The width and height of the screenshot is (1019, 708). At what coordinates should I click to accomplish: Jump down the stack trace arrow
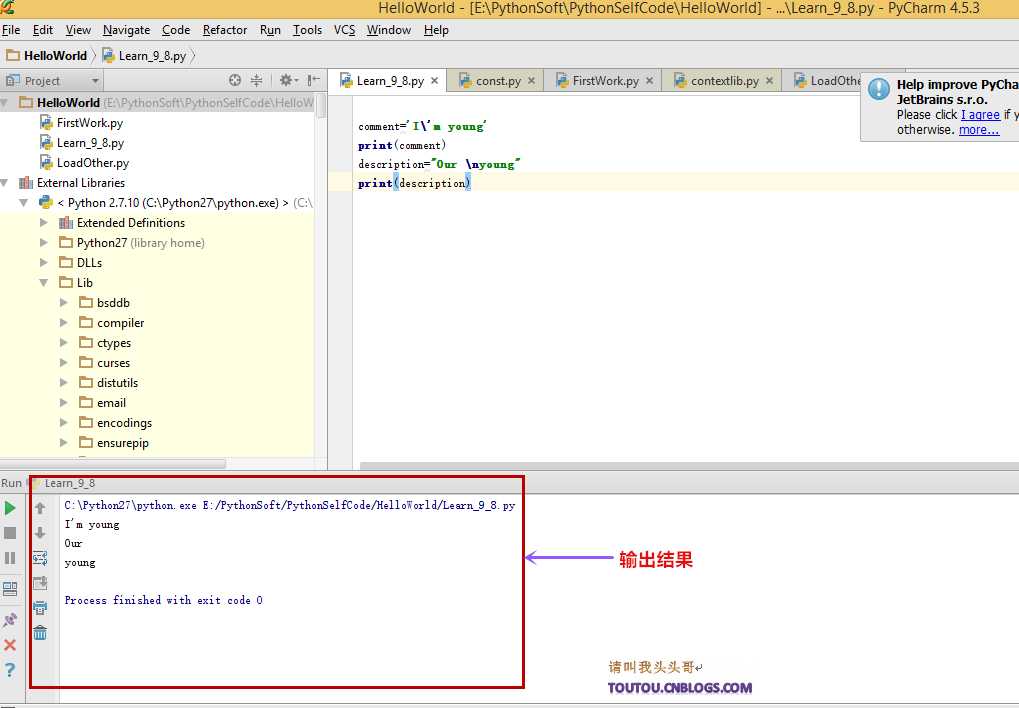point(40,533)
